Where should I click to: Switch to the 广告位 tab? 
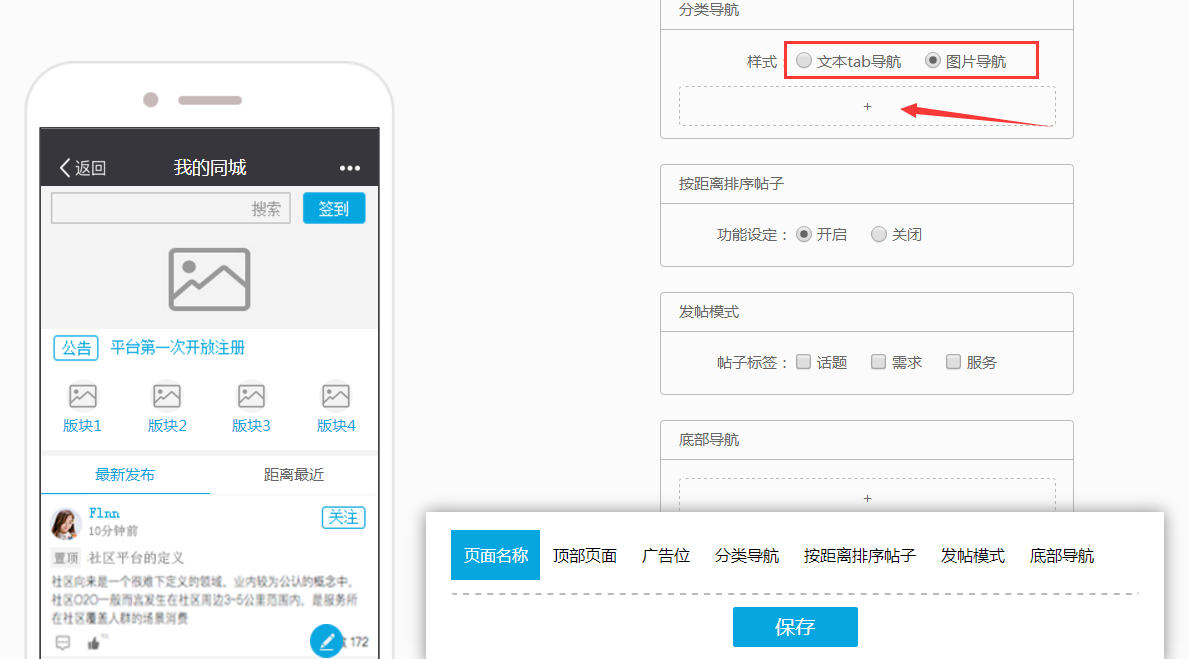coord(666,556)
